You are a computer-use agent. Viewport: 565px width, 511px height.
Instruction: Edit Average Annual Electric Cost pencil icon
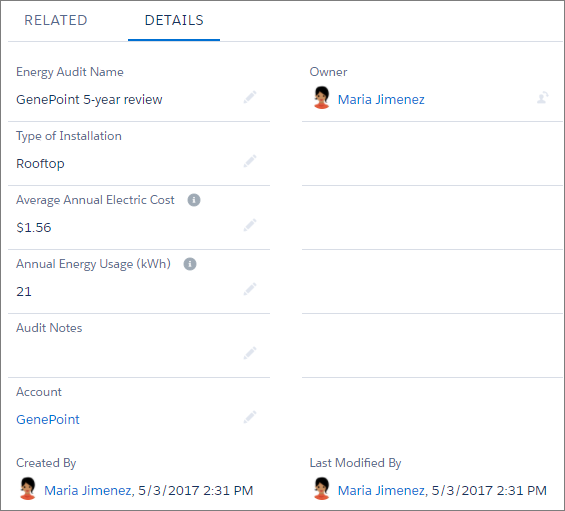(x=250, y=225)
